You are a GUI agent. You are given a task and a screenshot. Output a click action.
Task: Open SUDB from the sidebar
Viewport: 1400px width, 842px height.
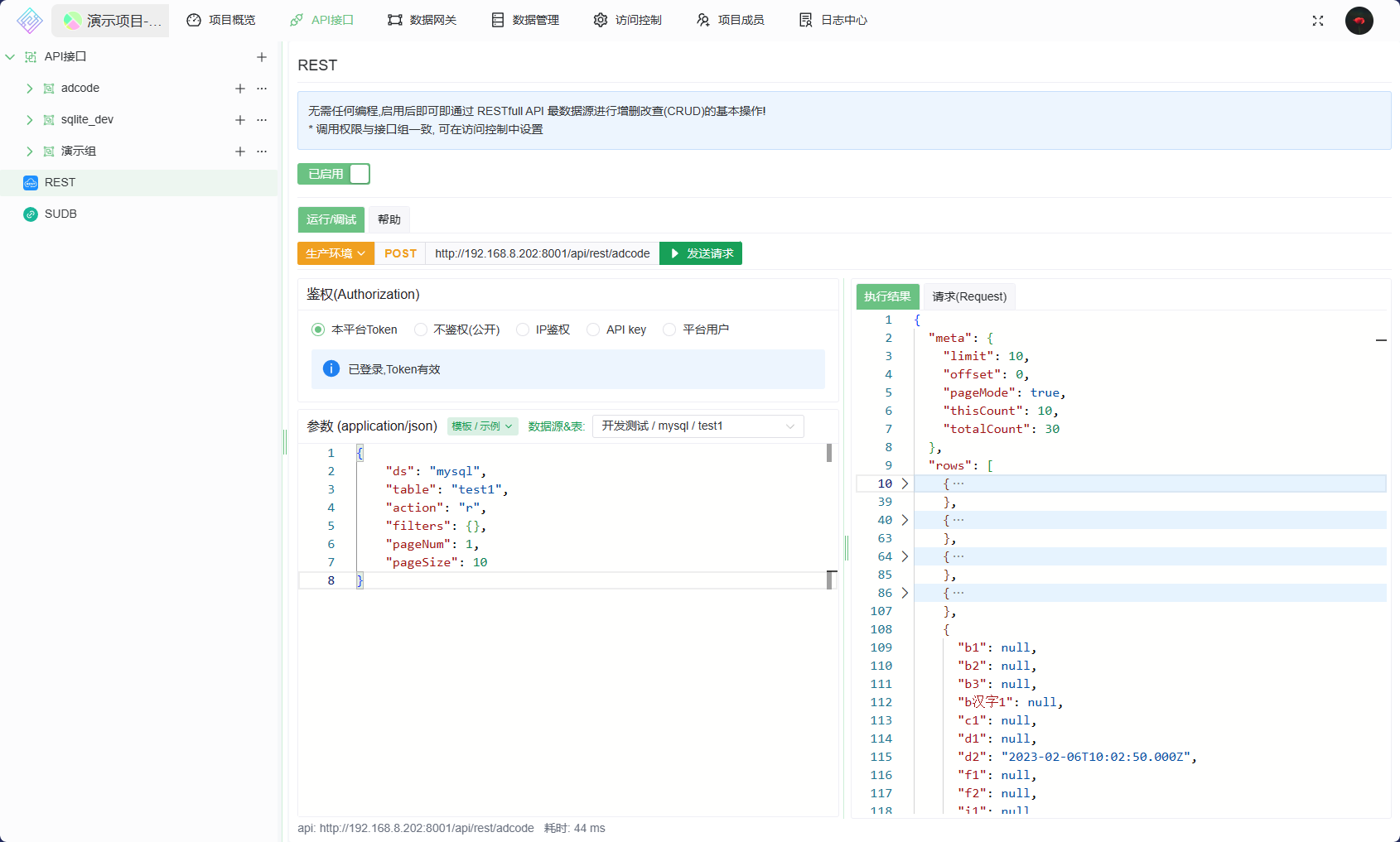click(x=60, y=214)
